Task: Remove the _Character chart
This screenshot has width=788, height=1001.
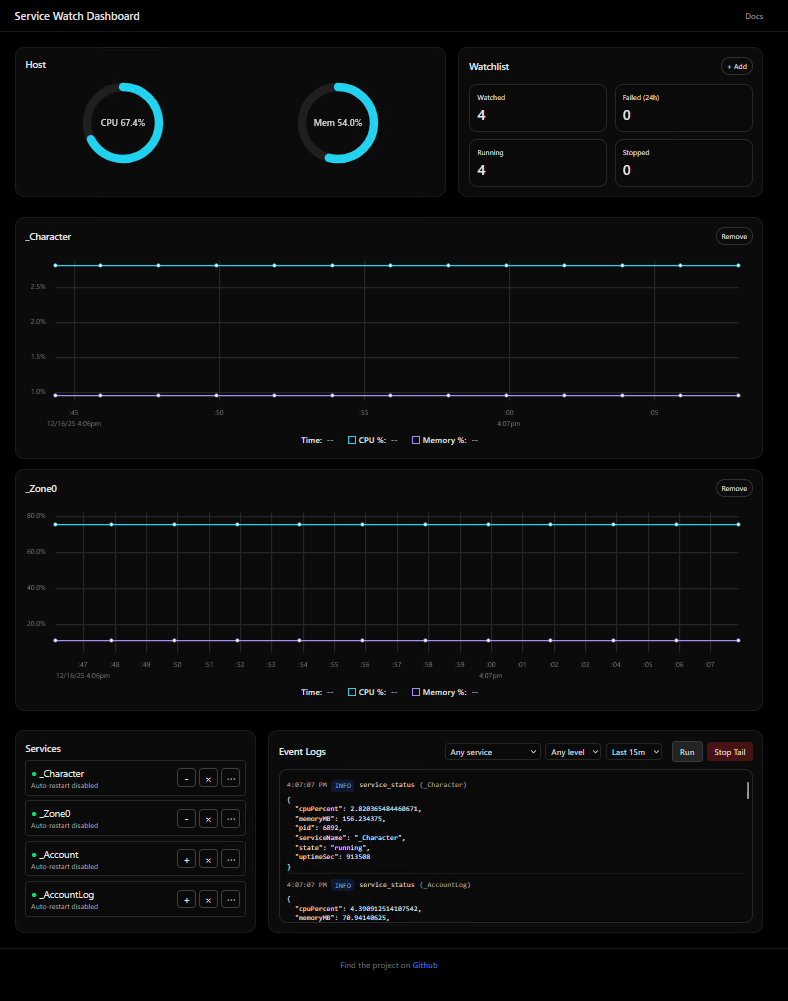Action: [x=734, y=236]
